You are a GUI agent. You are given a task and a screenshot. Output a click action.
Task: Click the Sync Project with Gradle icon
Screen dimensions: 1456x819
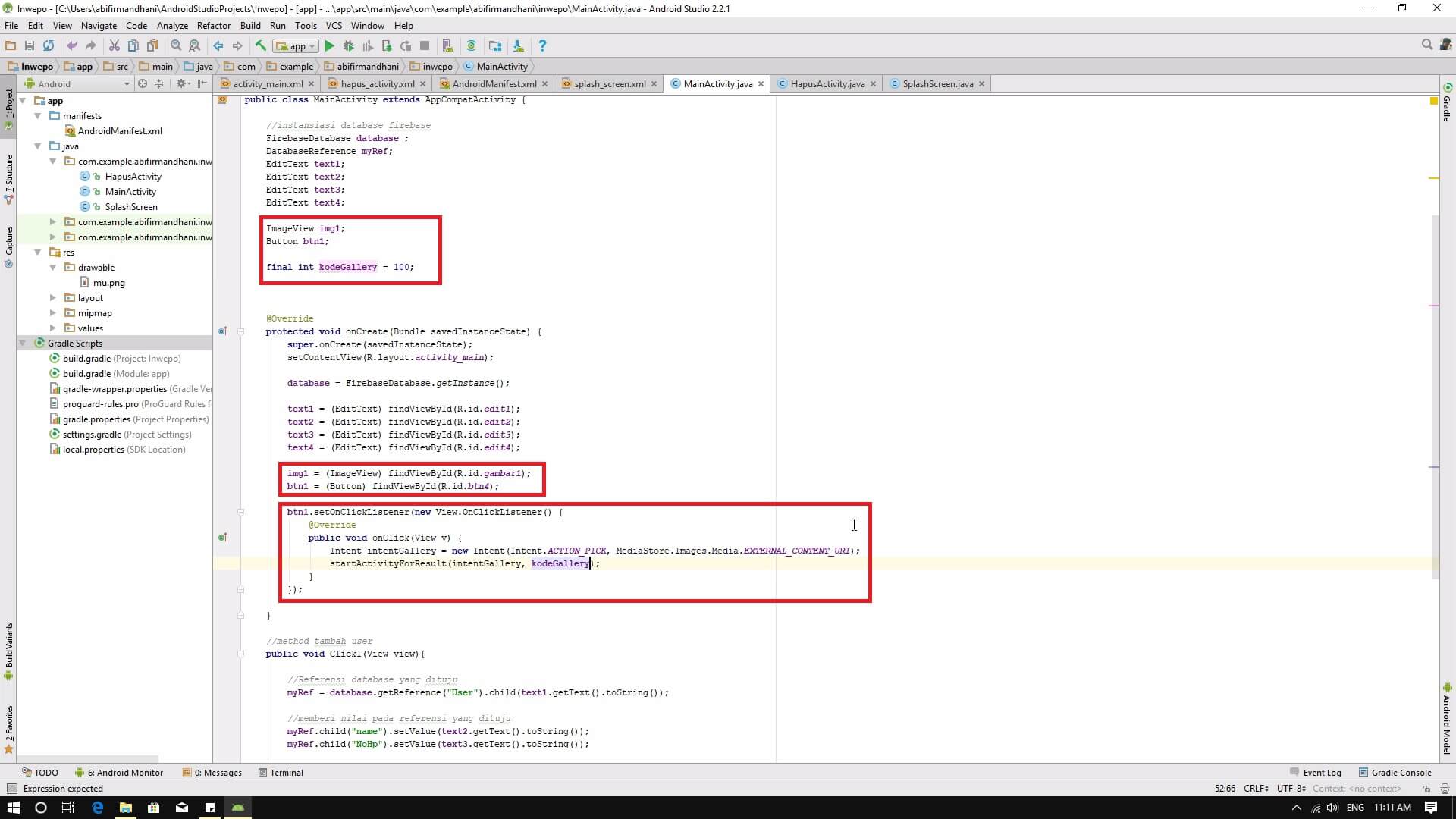point(471,46)
